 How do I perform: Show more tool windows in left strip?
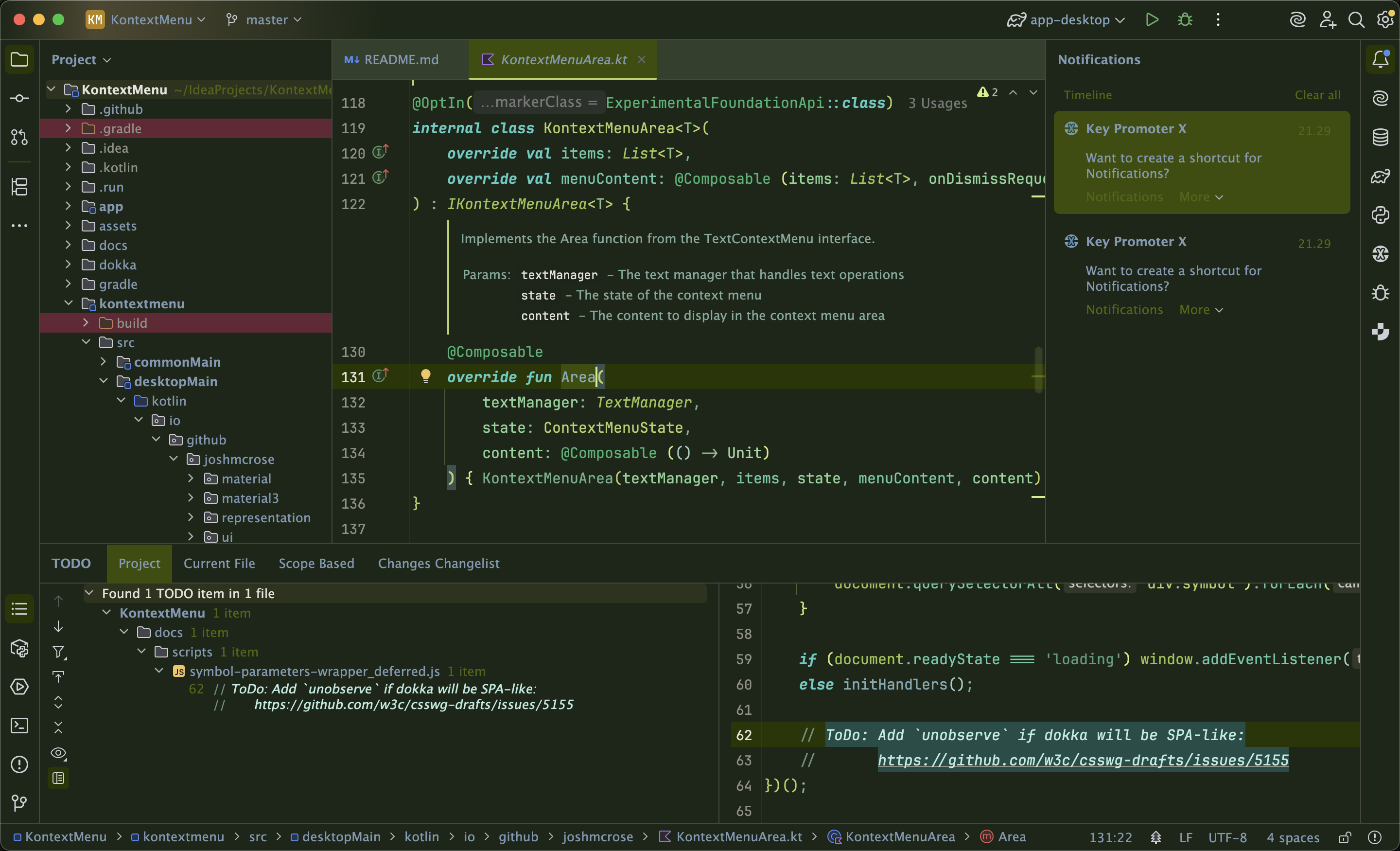pos(19,226)
